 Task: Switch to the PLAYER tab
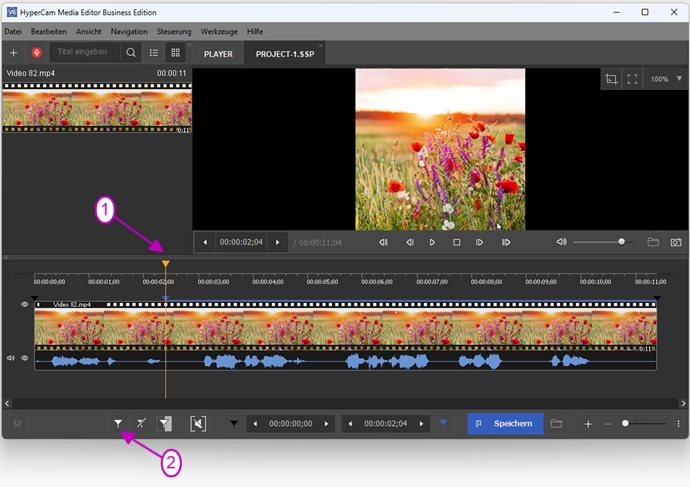click(218, 52)
